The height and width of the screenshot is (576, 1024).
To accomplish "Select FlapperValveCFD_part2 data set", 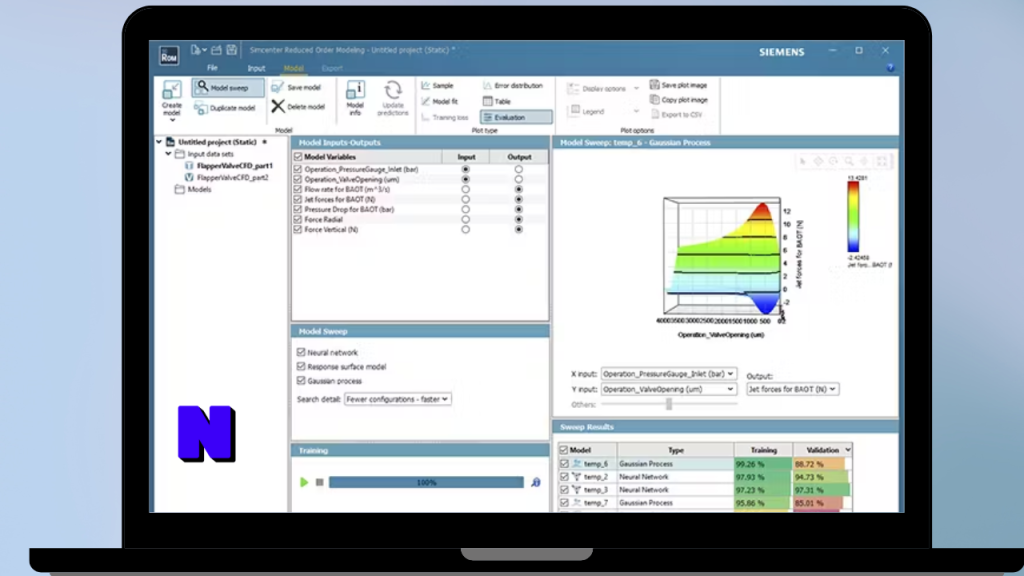I will [232, 178].
